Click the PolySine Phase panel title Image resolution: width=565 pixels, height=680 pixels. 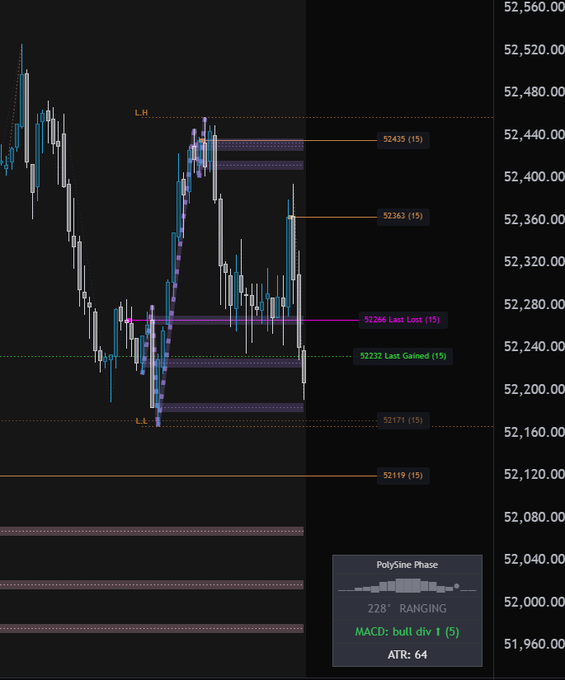click(x=407, y=565)
